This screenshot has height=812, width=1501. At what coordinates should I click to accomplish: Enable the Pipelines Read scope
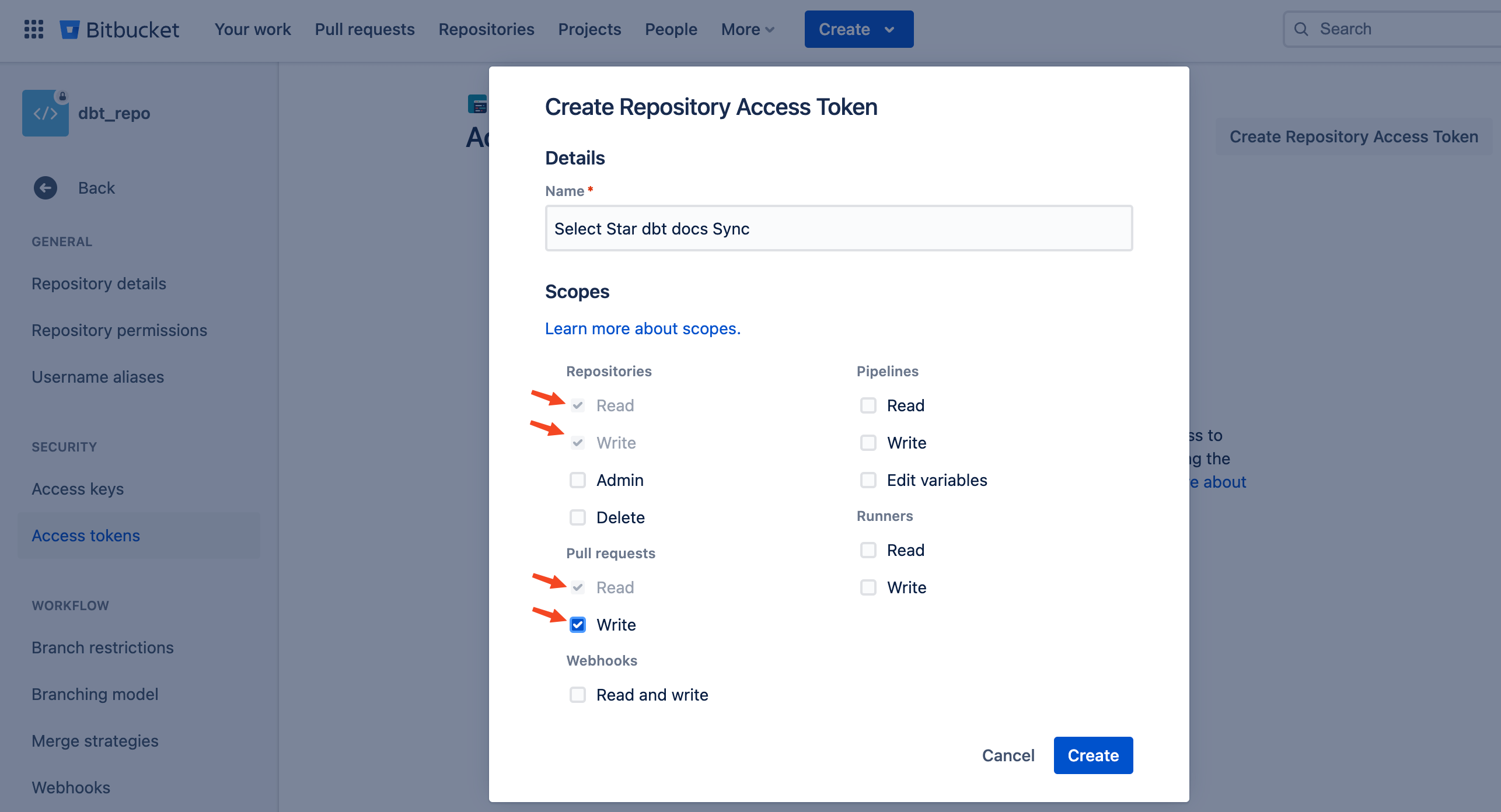click(868, 405)
